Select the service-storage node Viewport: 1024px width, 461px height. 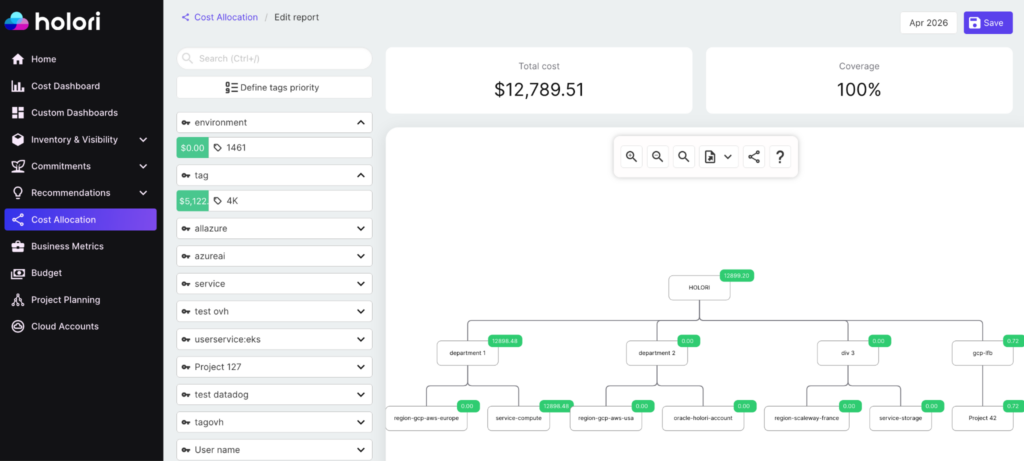tap(900, 419)
